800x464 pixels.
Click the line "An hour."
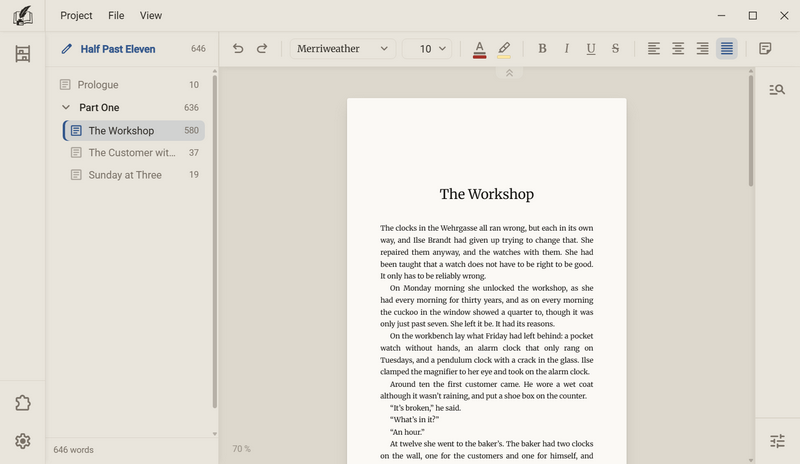pos(407,432)
